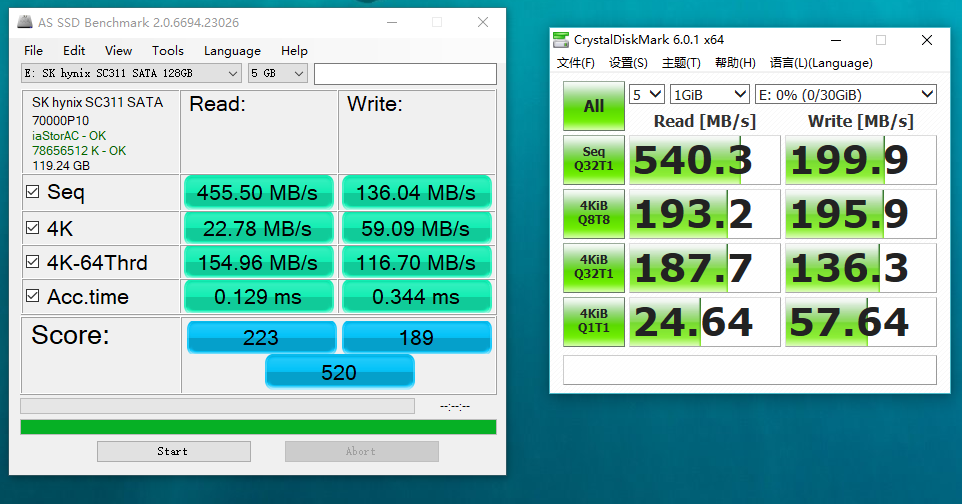This screenshot has height=504, width=962.
Task: Open the Help menu in AS SSD Benchmark
Action: coord(294,50)
